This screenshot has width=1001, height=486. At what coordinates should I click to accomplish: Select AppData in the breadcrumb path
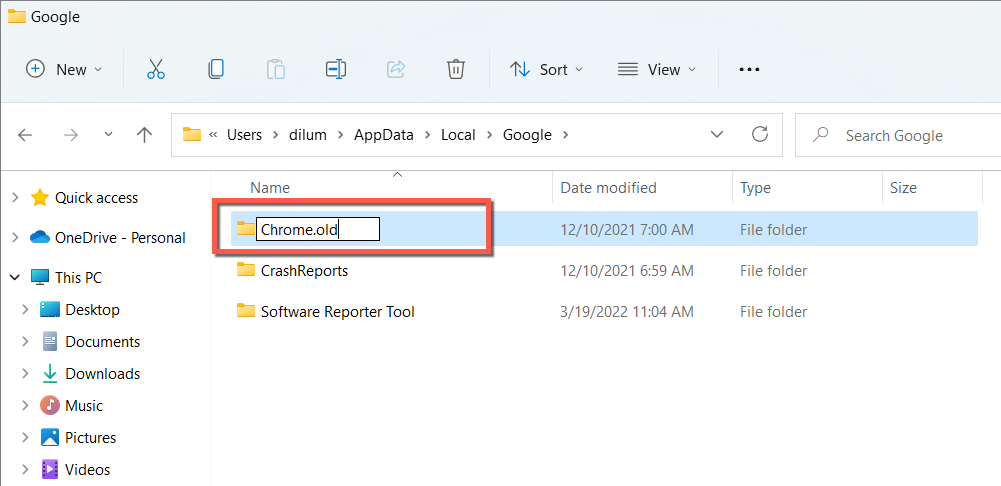click(383, 135)
